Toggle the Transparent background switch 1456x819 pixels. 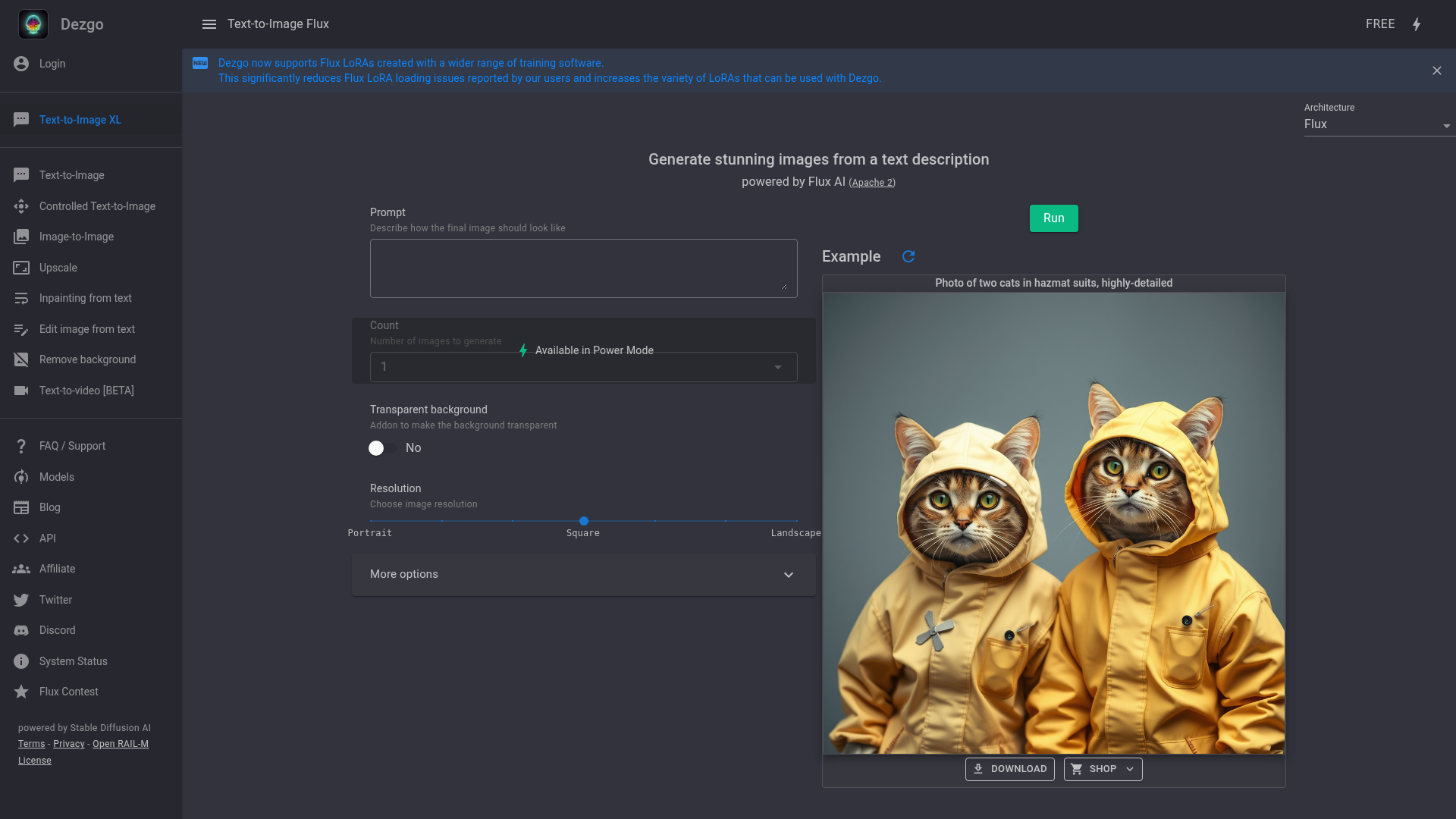(x=382, y=448)
